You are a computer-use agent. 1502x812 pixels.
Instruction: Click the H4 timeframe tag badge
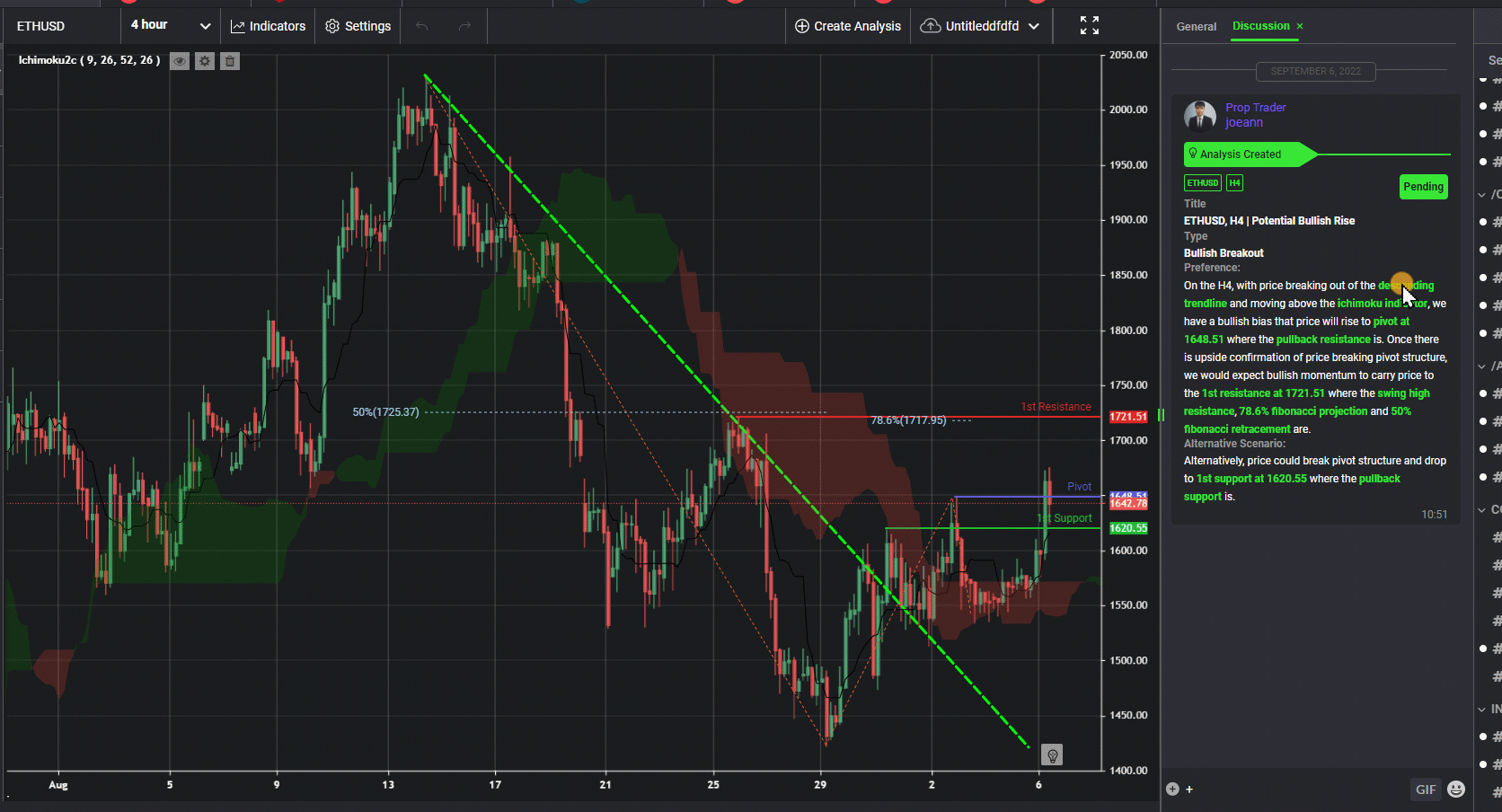(1235, 183)
